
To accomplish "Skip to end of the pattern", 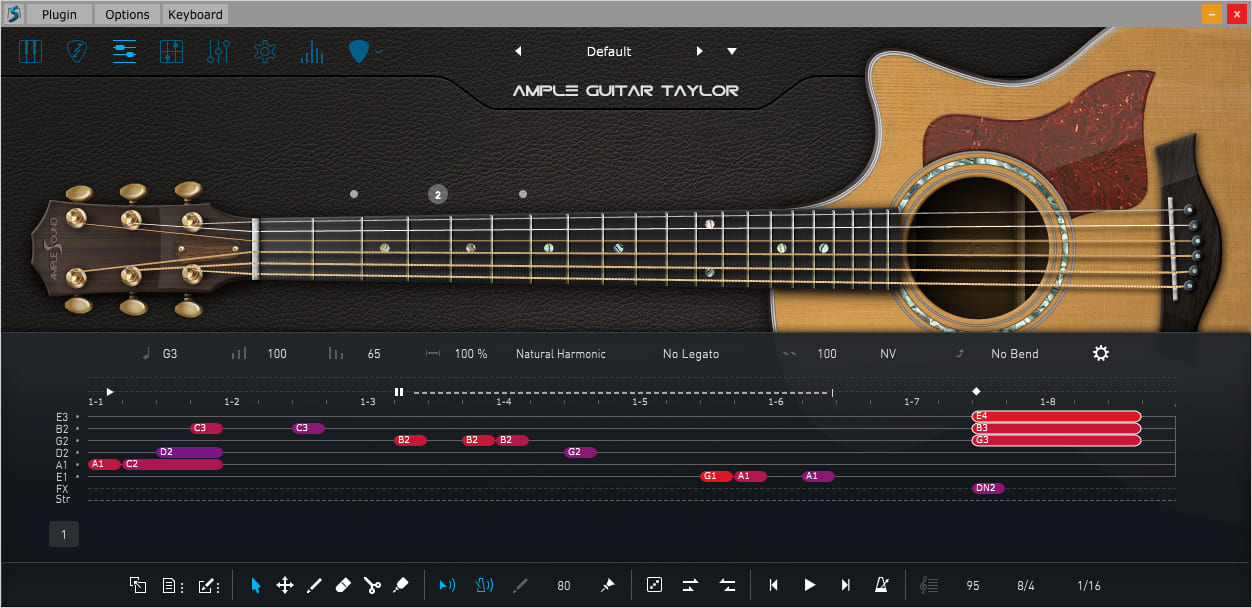I will [846, 585].
